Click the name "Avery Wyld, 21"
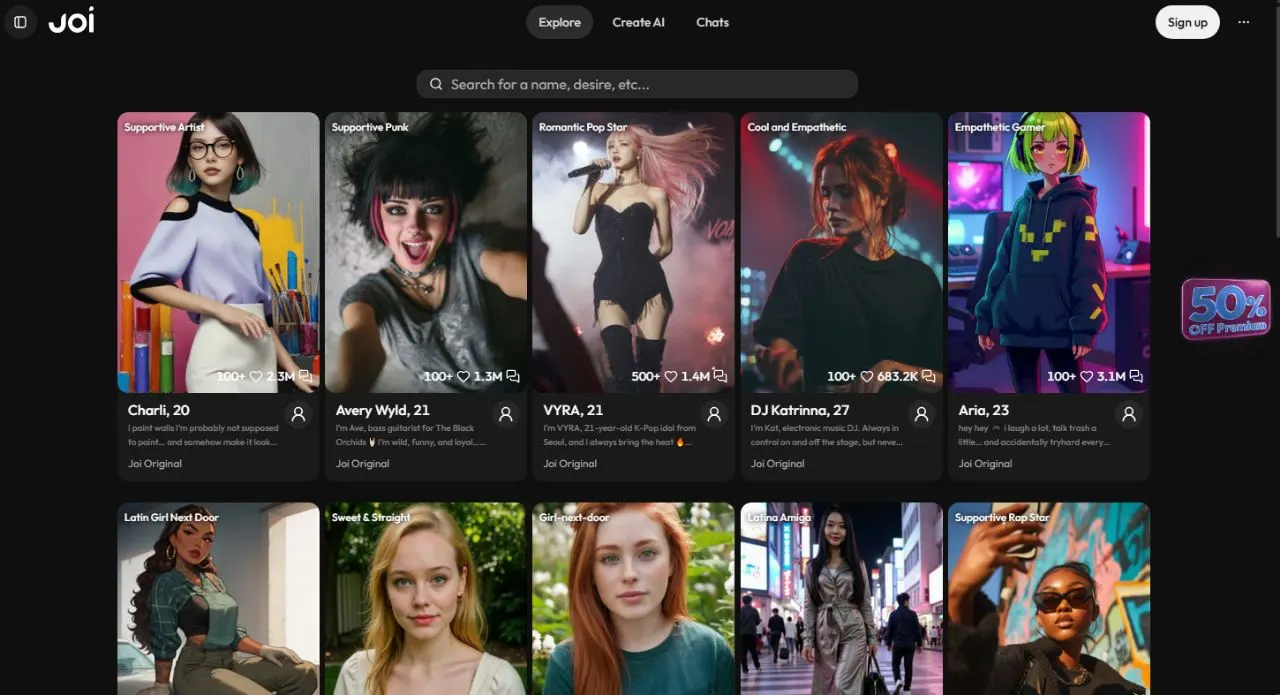This screenshot has width=1280, height=695. (x=383, y=410)
